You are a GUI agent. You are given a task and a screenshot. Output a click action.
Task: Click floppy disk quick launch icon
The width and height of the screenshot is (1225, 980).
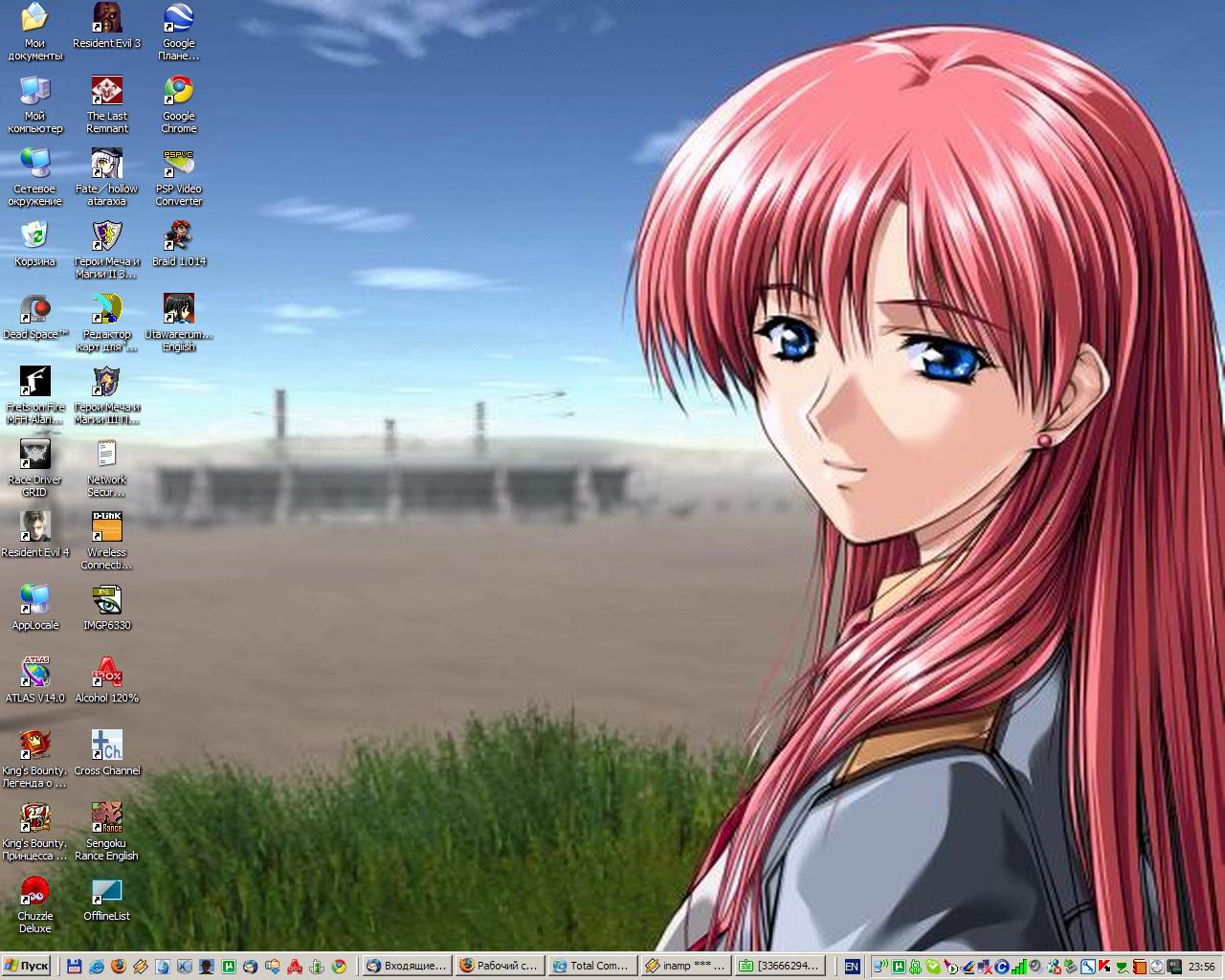point(74,967)
